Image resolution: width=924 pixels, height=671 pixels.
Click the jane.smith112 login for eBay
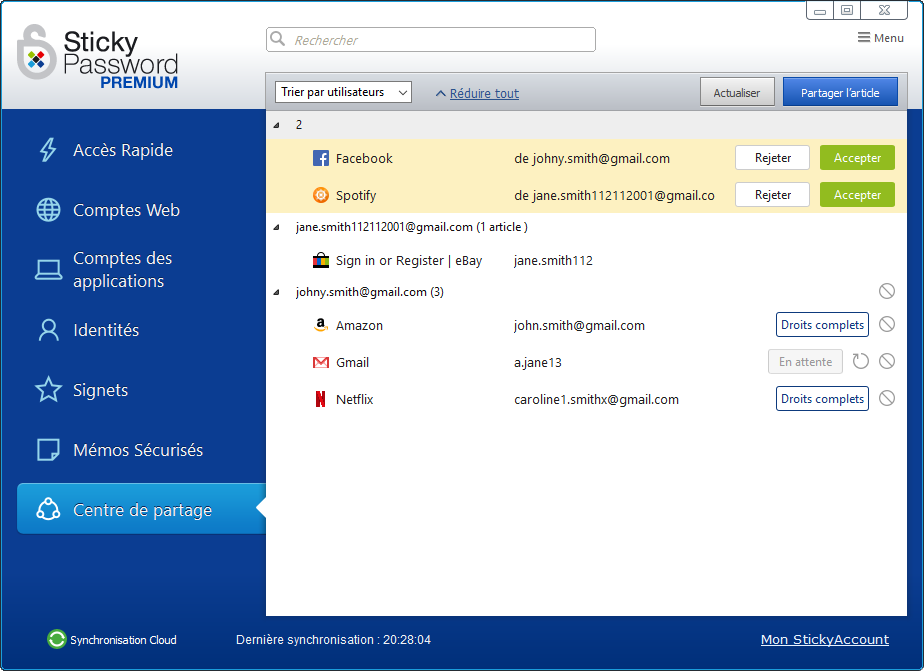click(x=553, y=261)
